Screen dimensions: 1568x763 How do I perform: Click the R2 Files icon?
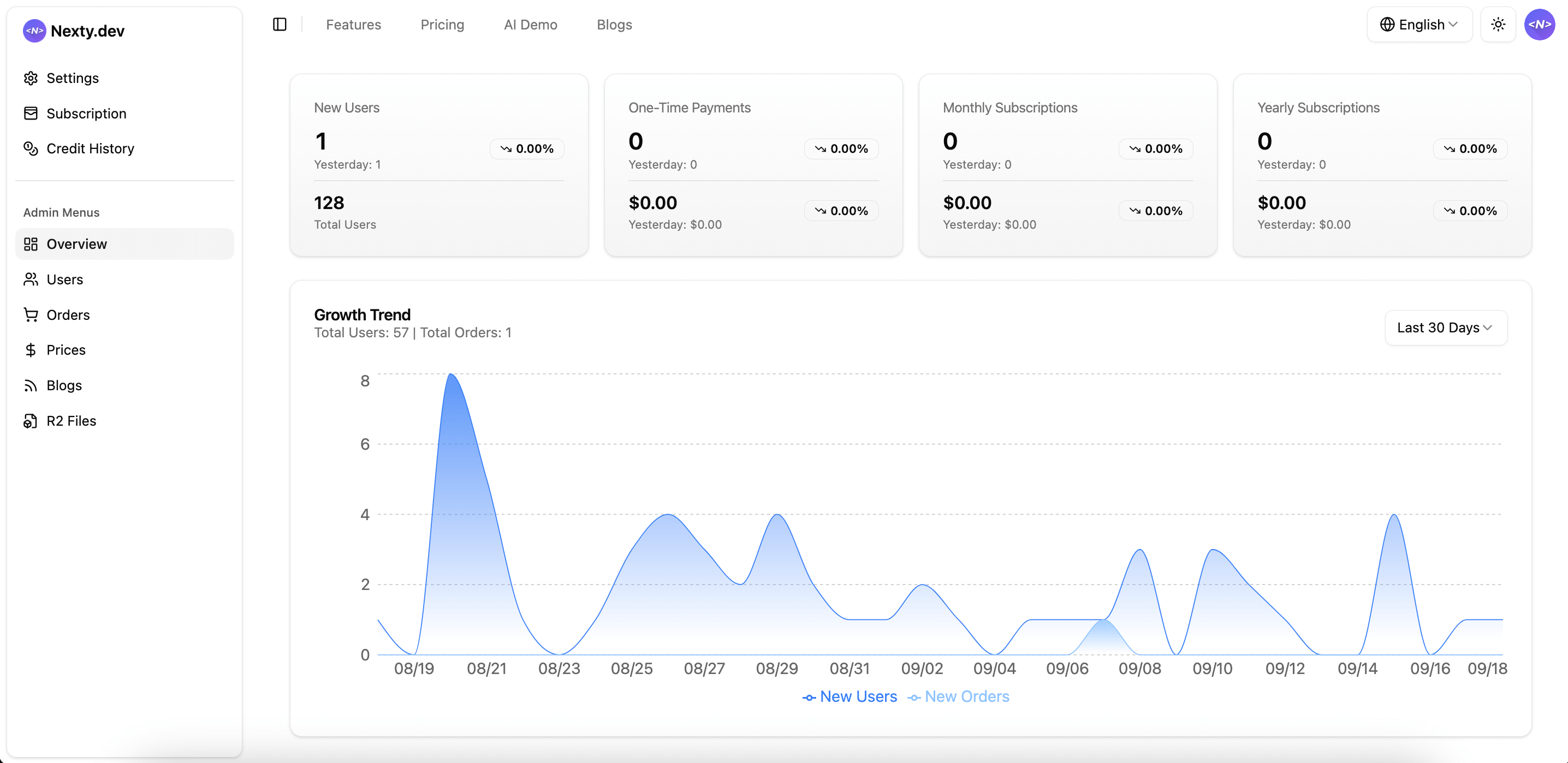(31, 420)
